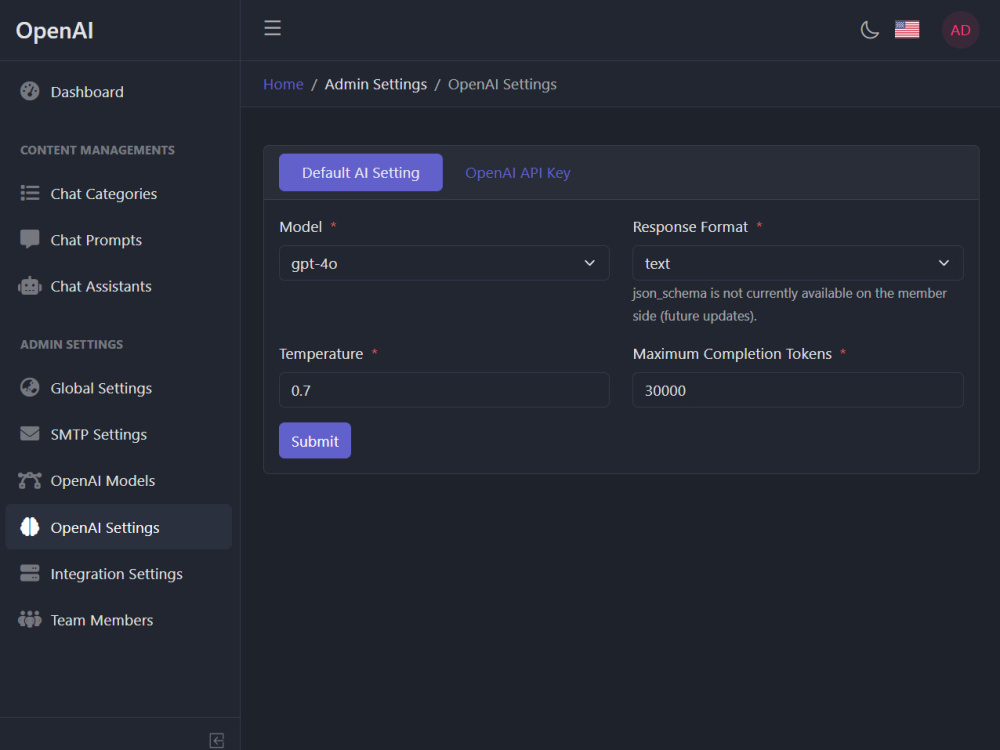Click the ADMIN SETTINGS section header
1000x750 pixels.
tap(71, 344)
